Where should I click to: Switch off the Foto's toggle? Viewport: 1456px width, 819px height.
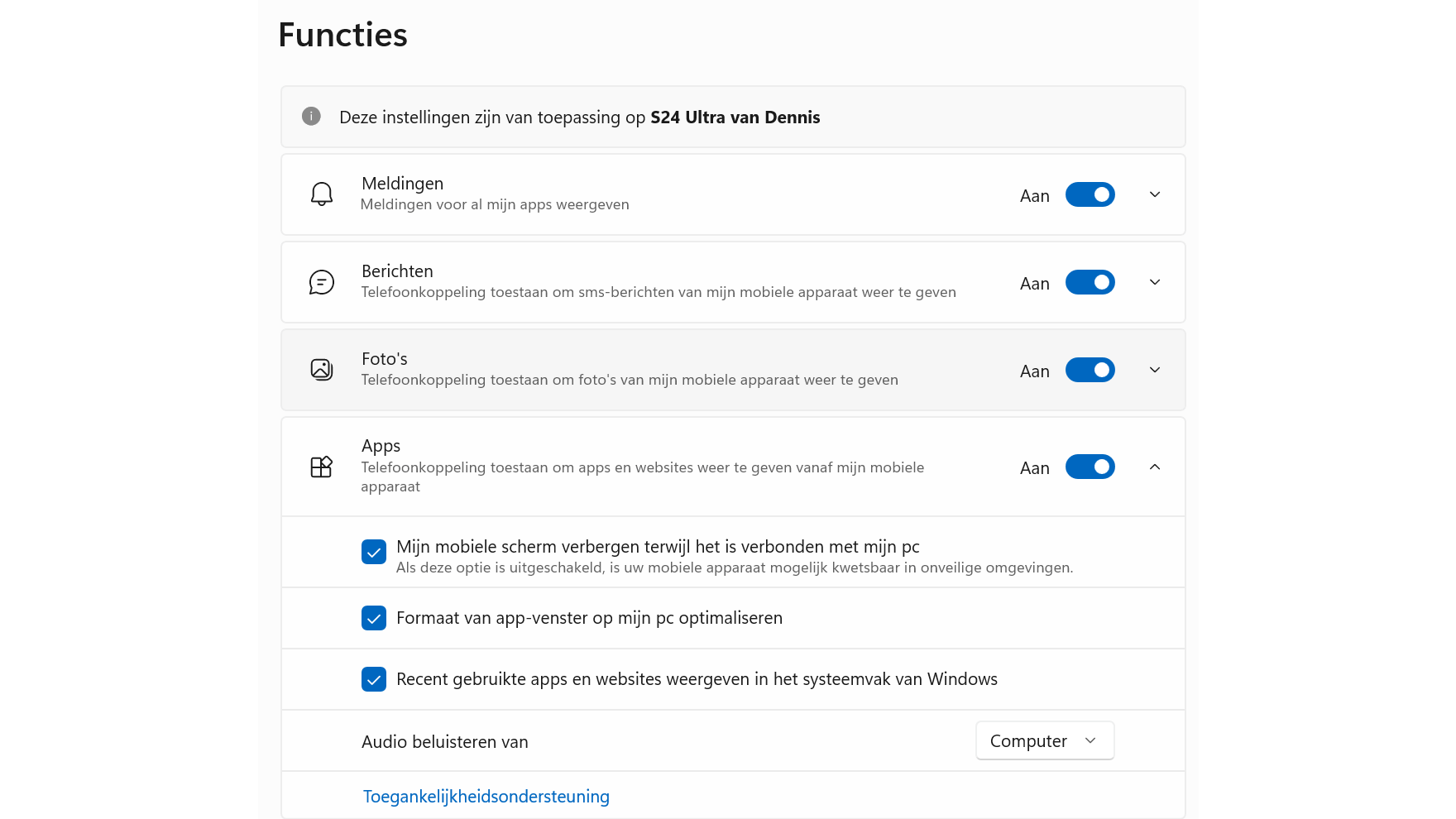(1090, 370)
